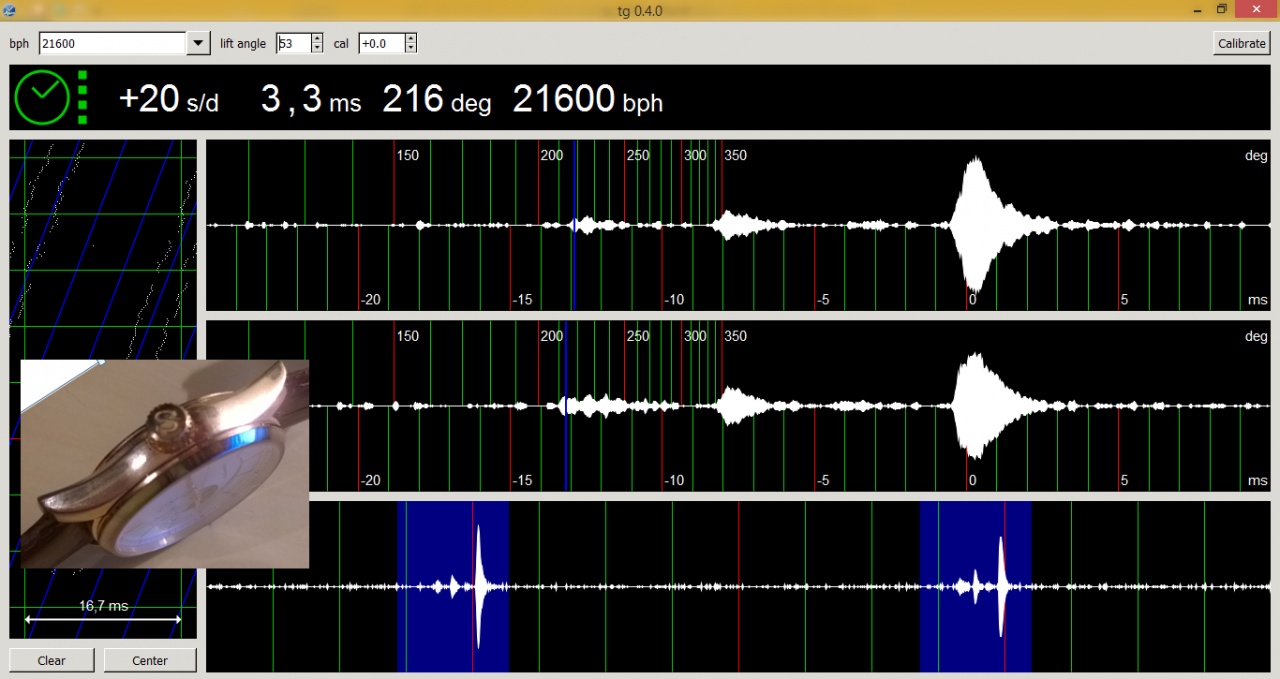
Task: Decrease the lift angle with down arrow
Action: [x=317, y=48]
